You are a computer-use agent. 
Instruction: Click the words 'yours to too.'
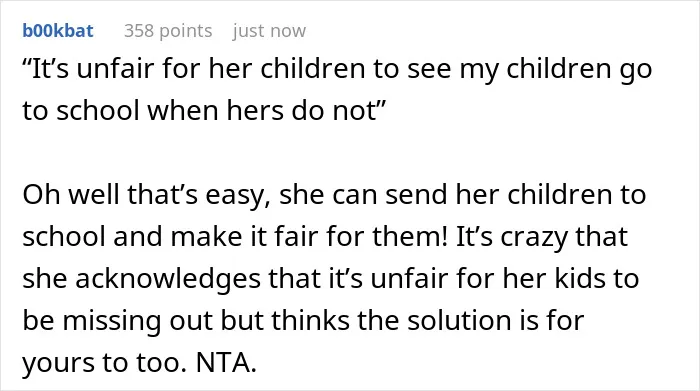click(104, 362)
